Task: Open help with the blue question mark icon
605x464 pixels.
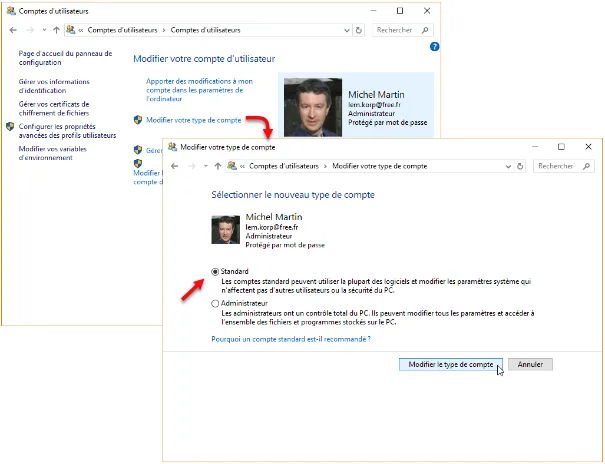Action: tap(435, 47)
